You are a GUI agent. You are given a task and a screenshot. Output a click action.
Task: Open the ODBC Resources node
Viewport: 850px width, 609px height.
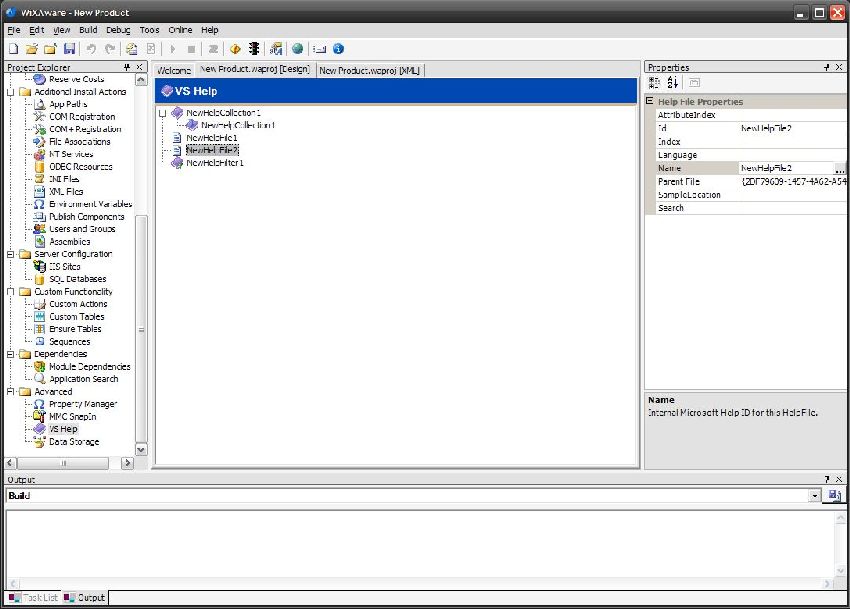[81, 166]
